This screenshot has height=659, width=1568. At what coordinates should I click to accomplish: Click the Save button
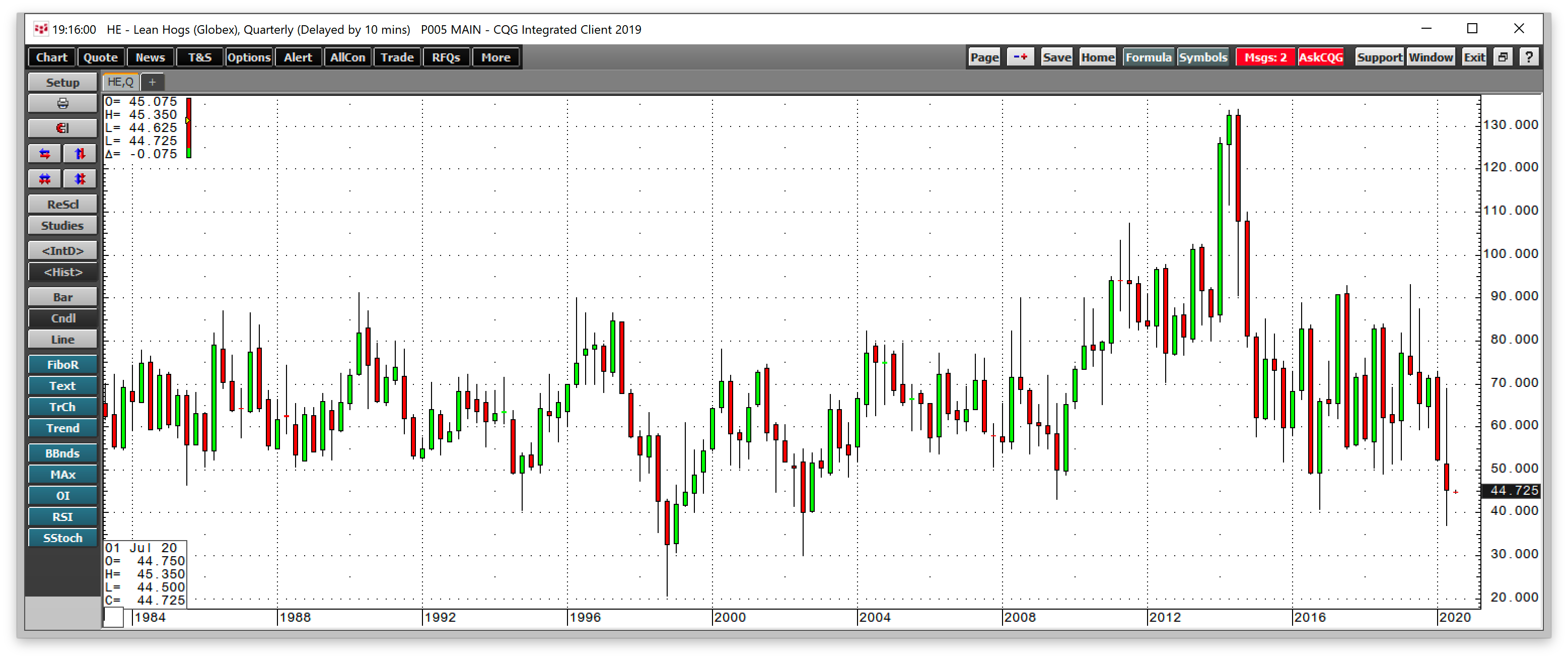pyautogui.click(x=1057, y=57)
